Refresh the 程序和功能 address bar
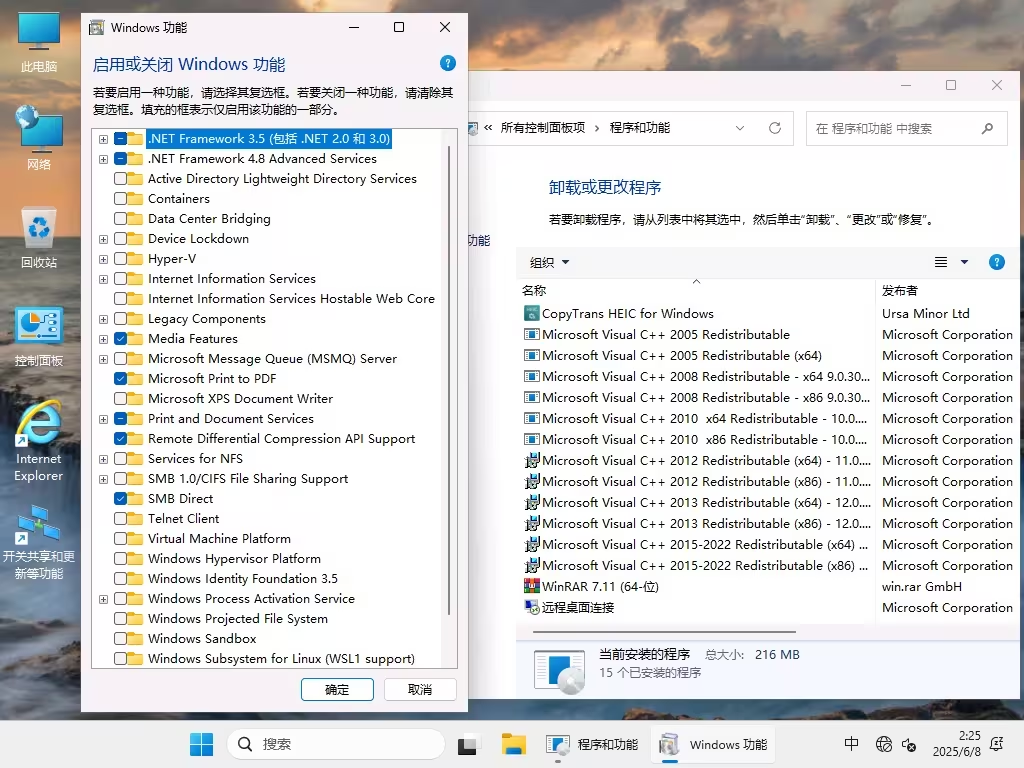The height and width of the screenshot is (768, 1024). [775, 128]
